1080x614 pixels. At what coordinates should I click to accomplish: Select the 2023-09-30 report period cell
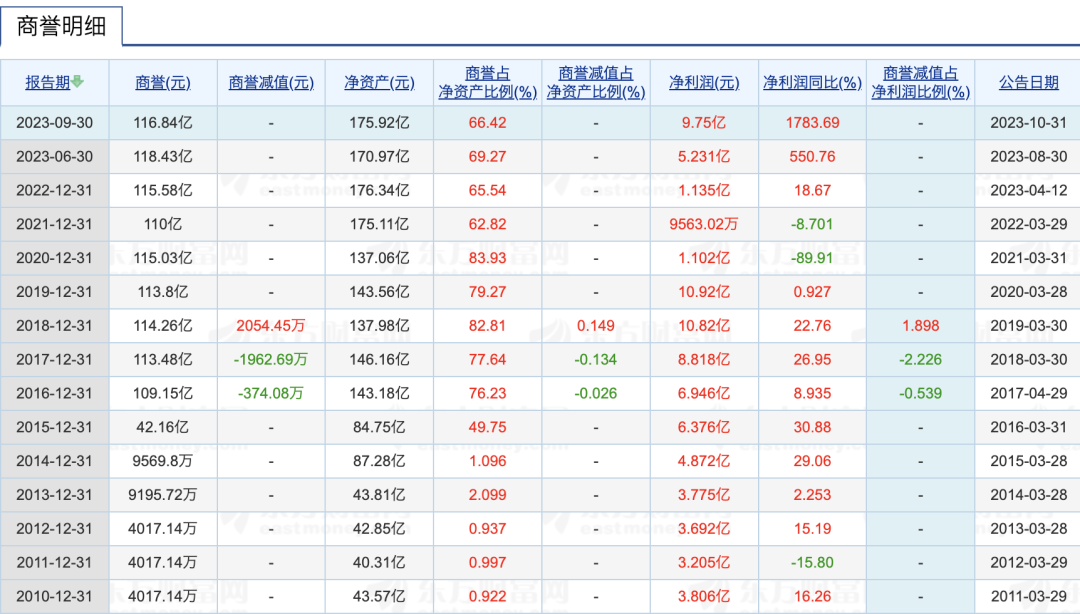54,123
